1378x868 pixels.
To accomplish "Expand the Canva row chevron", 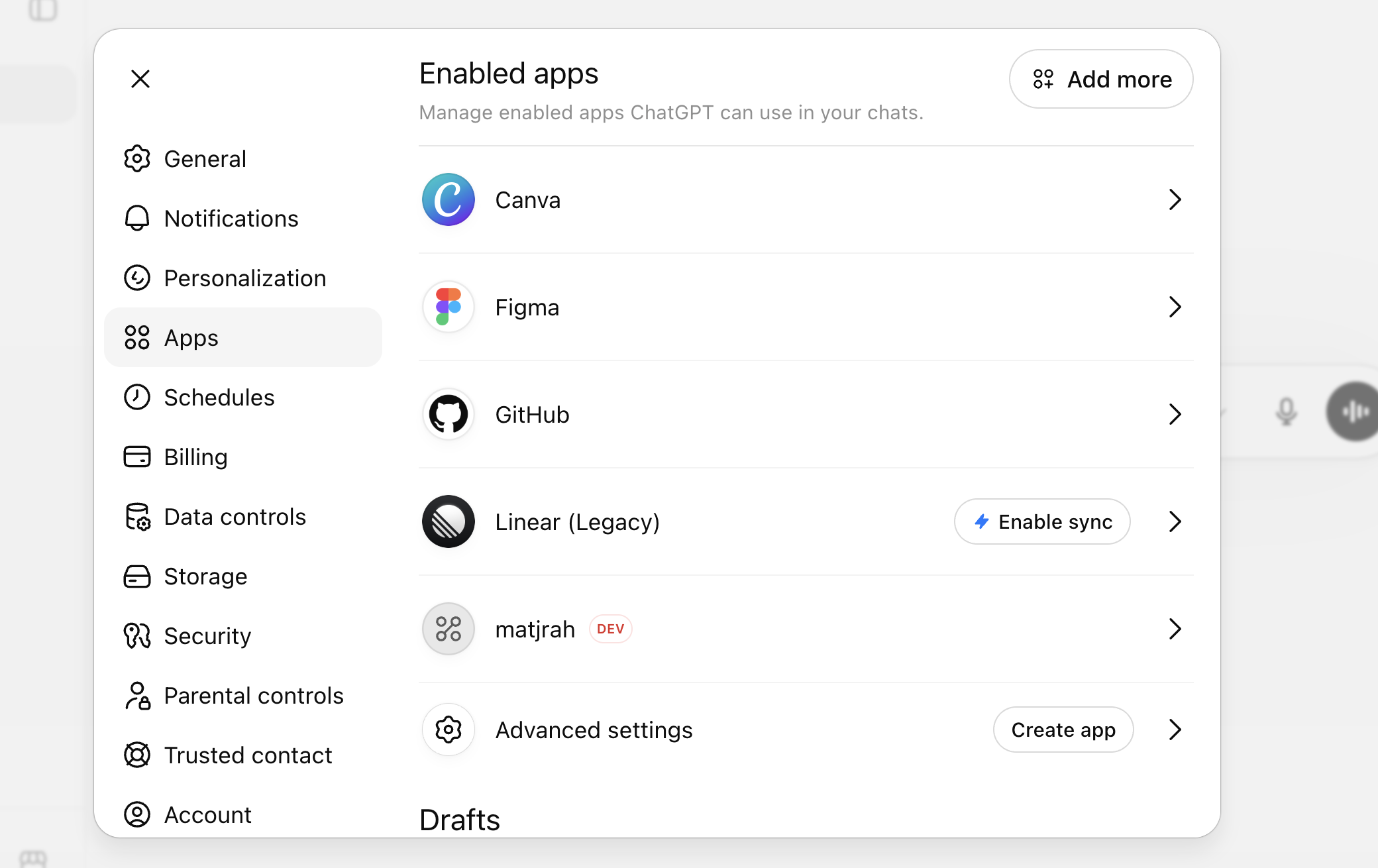I will (x=1175, y=199).
